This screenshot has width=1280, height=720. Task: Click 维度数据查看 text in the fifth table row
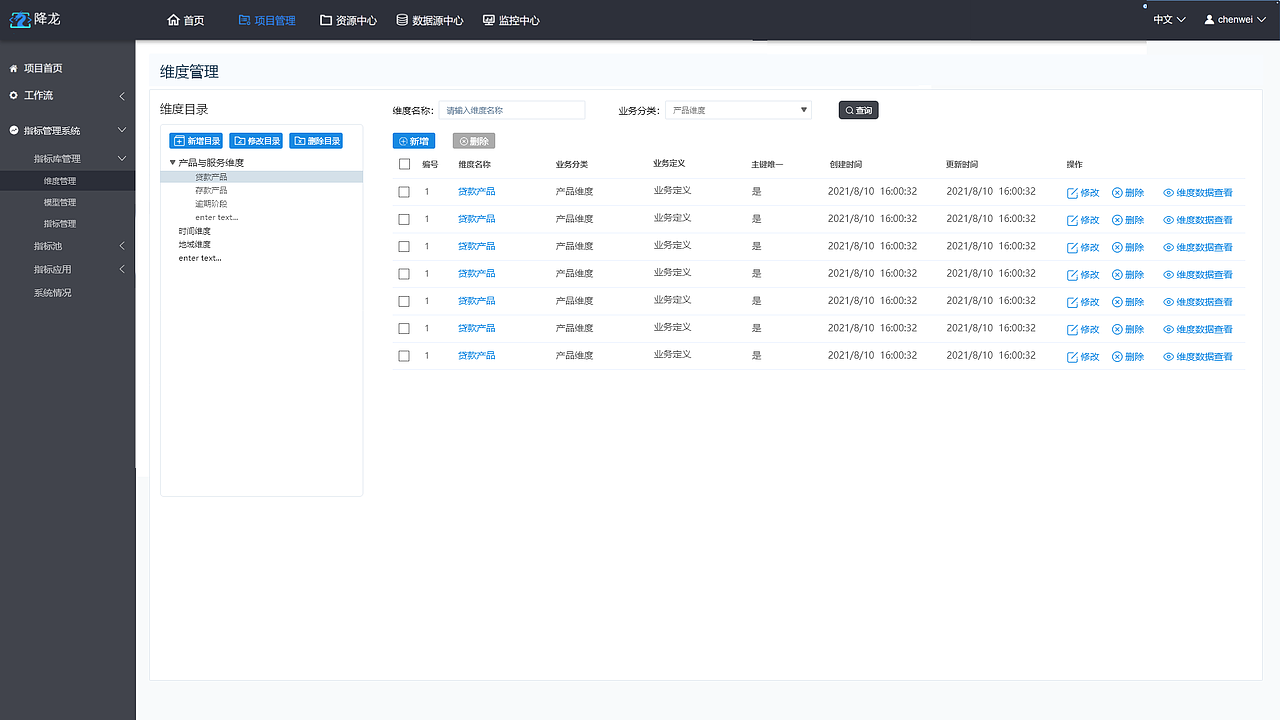(x=1204, y=302)
